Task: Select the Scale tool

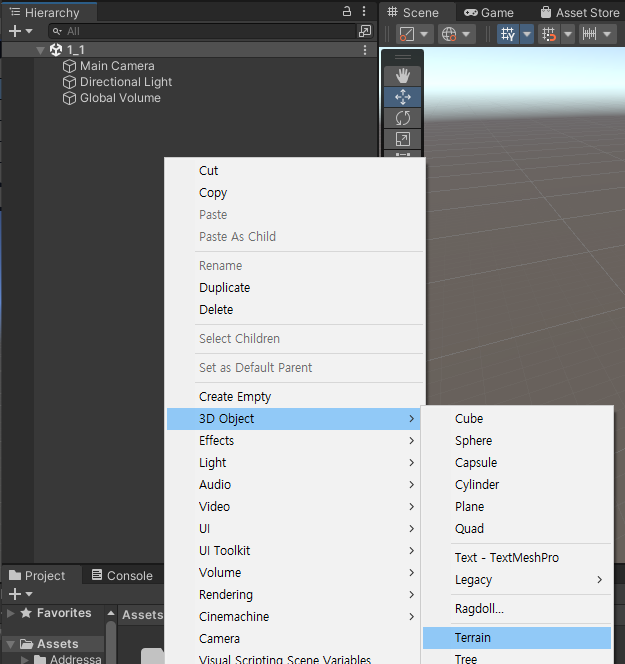Action: pyautogui.click(x=402, y=139)
